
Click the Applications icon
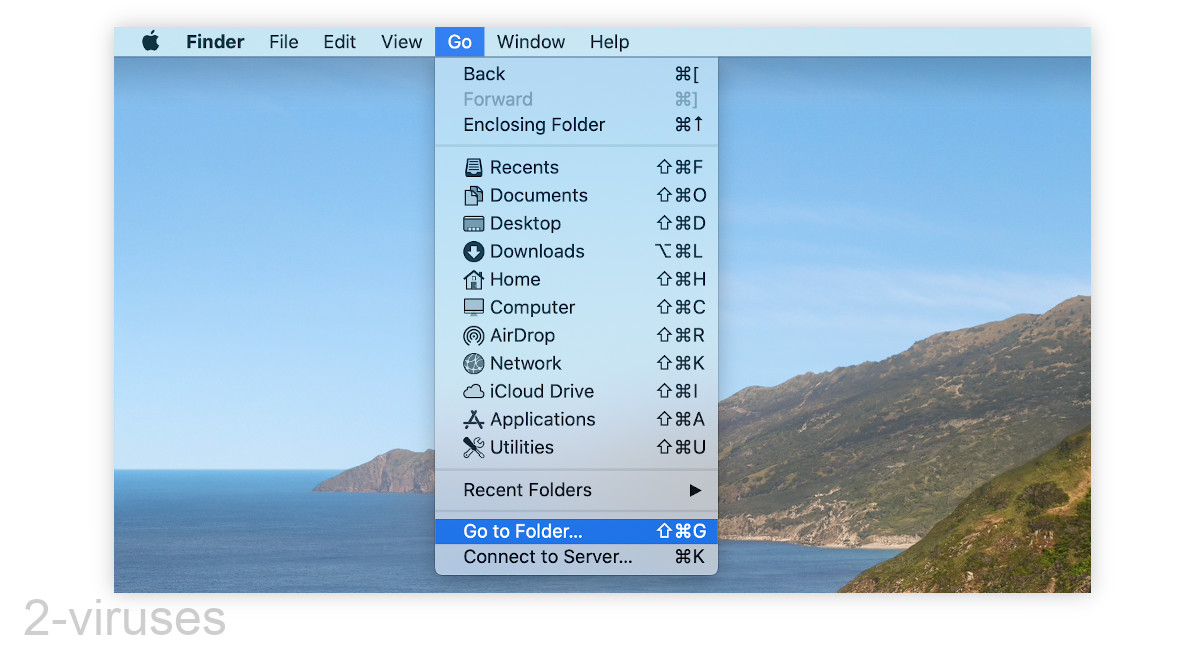click(x=473, y=420)
